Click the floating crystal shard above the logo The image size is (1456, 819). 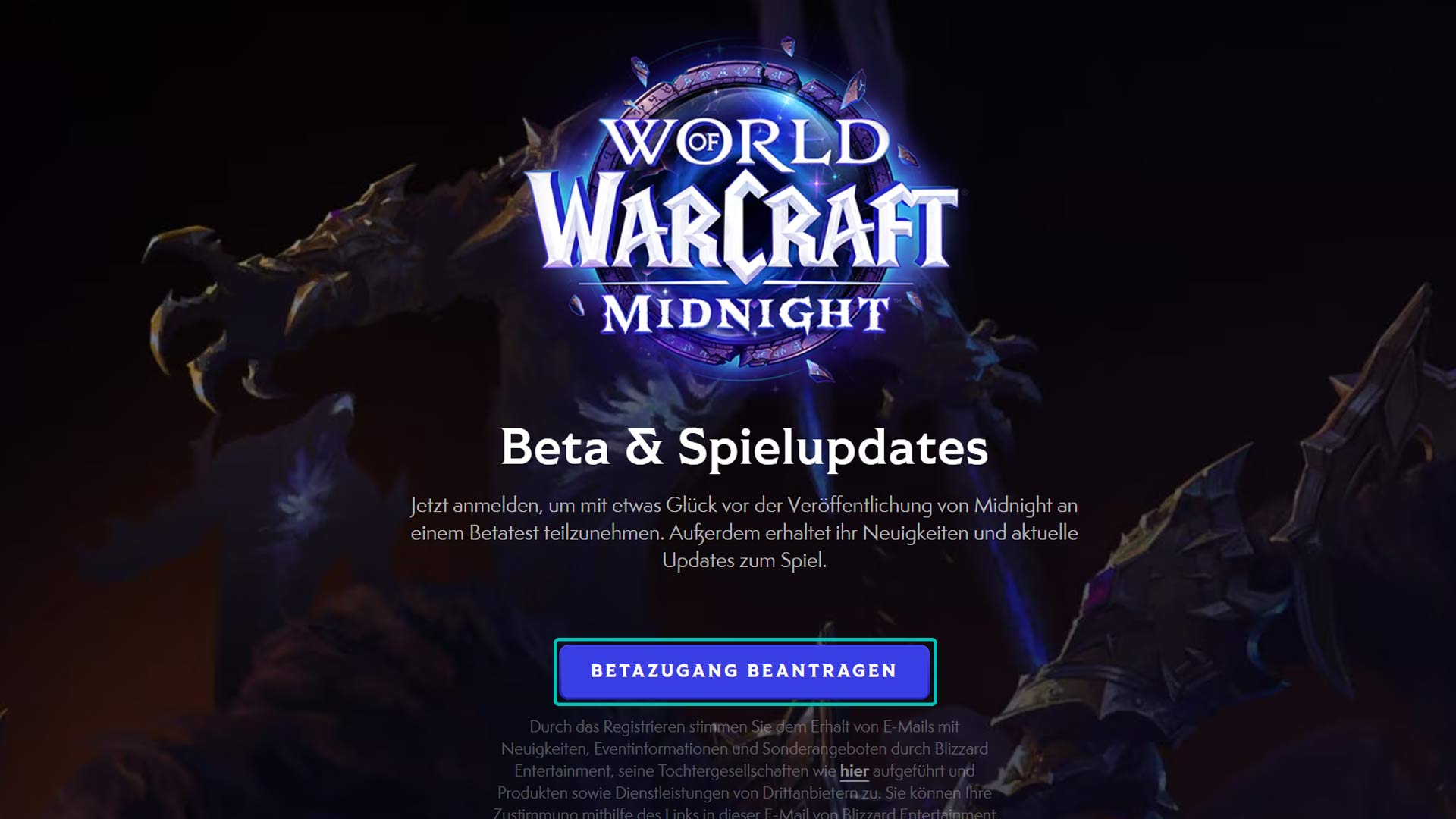click(x=788, y=46)
